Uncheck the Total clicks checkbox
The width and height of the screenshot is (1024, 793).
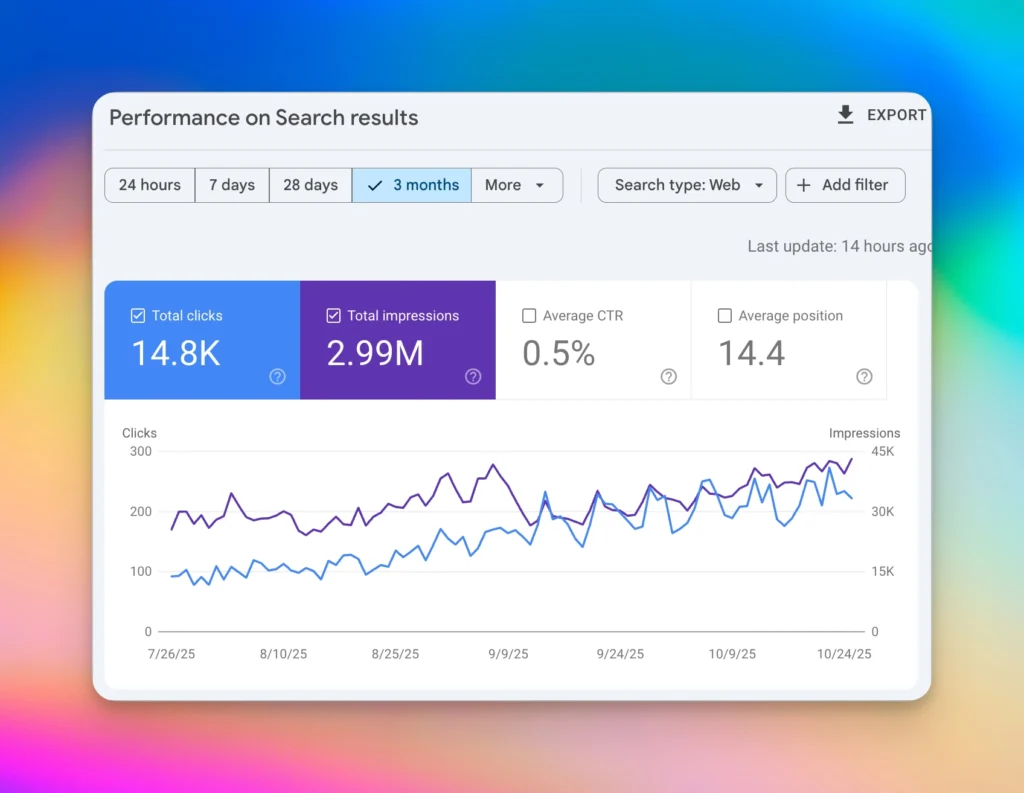138,316
